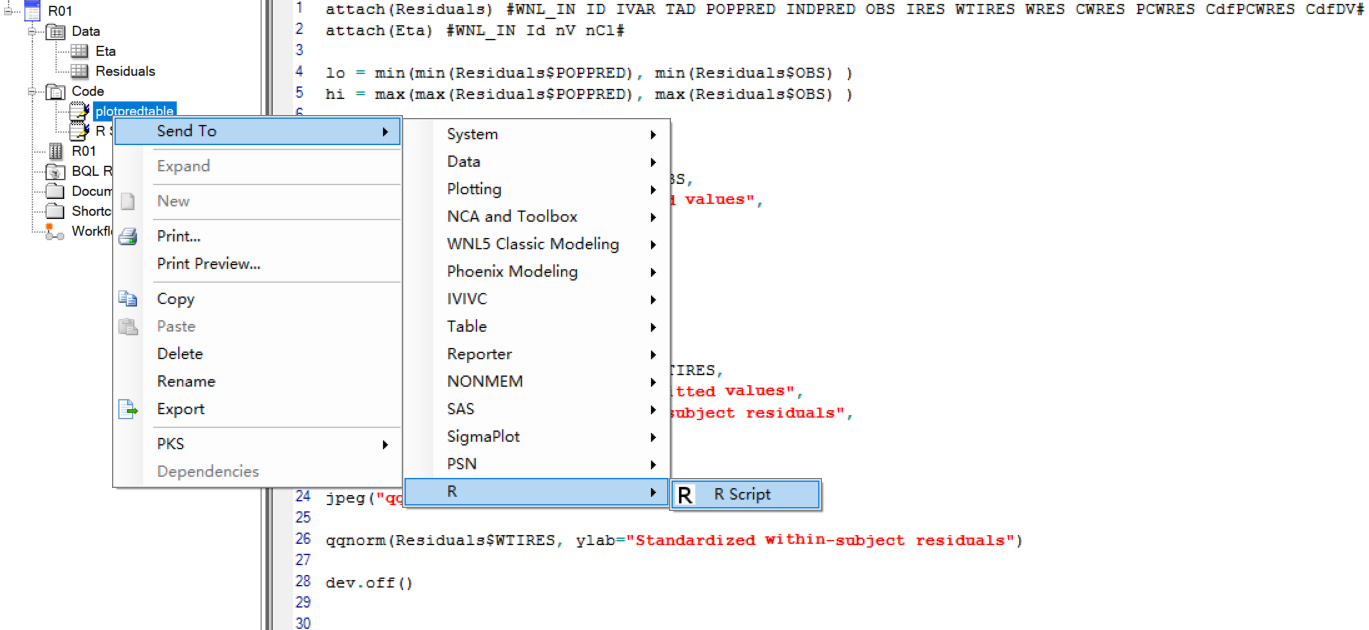1369x630 pixels.
Task: Choose R Script in the R submenu
Action: (745, 494)
